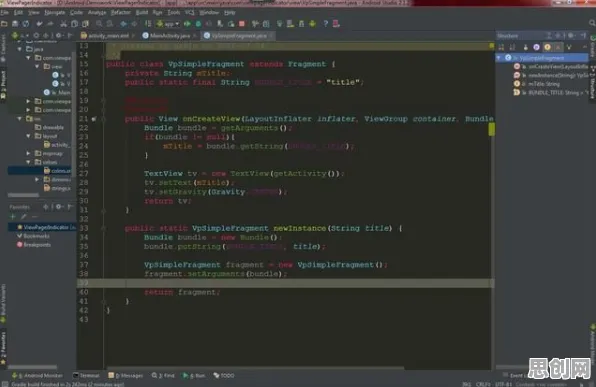Click the green Android SDK Manager icon
Image resolution: width=596 pixels, height=387 pixels.
tap(312, 24)
